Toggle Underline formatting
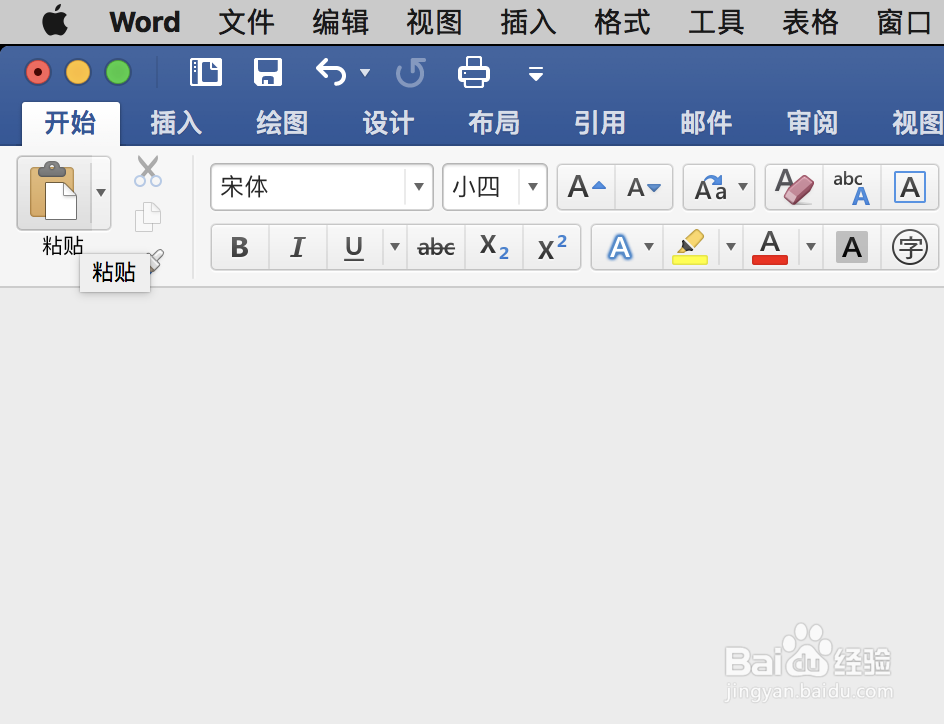The width and height of the screenshot is (944, 724). pos(354,247)
